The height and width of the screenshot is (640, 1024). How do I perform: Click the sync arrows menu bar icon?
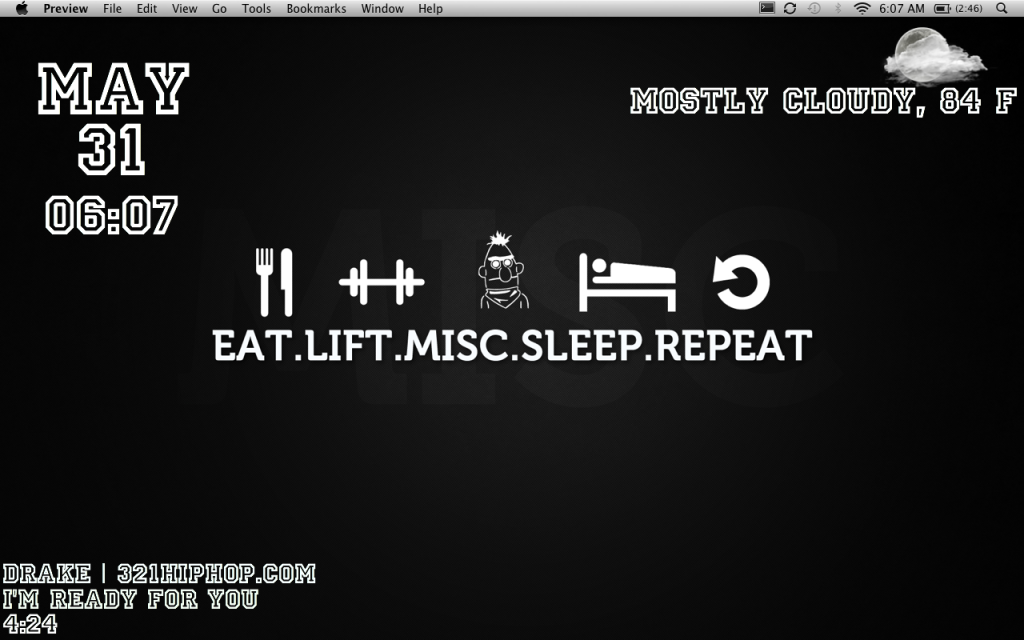coord(790,8)
